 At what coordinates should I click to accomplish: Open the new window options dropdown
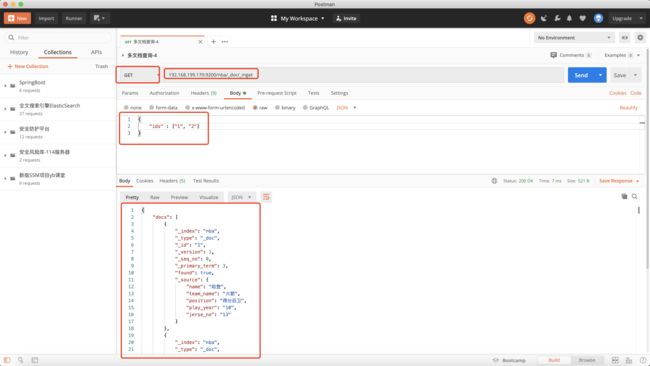(x=99, y=18)
